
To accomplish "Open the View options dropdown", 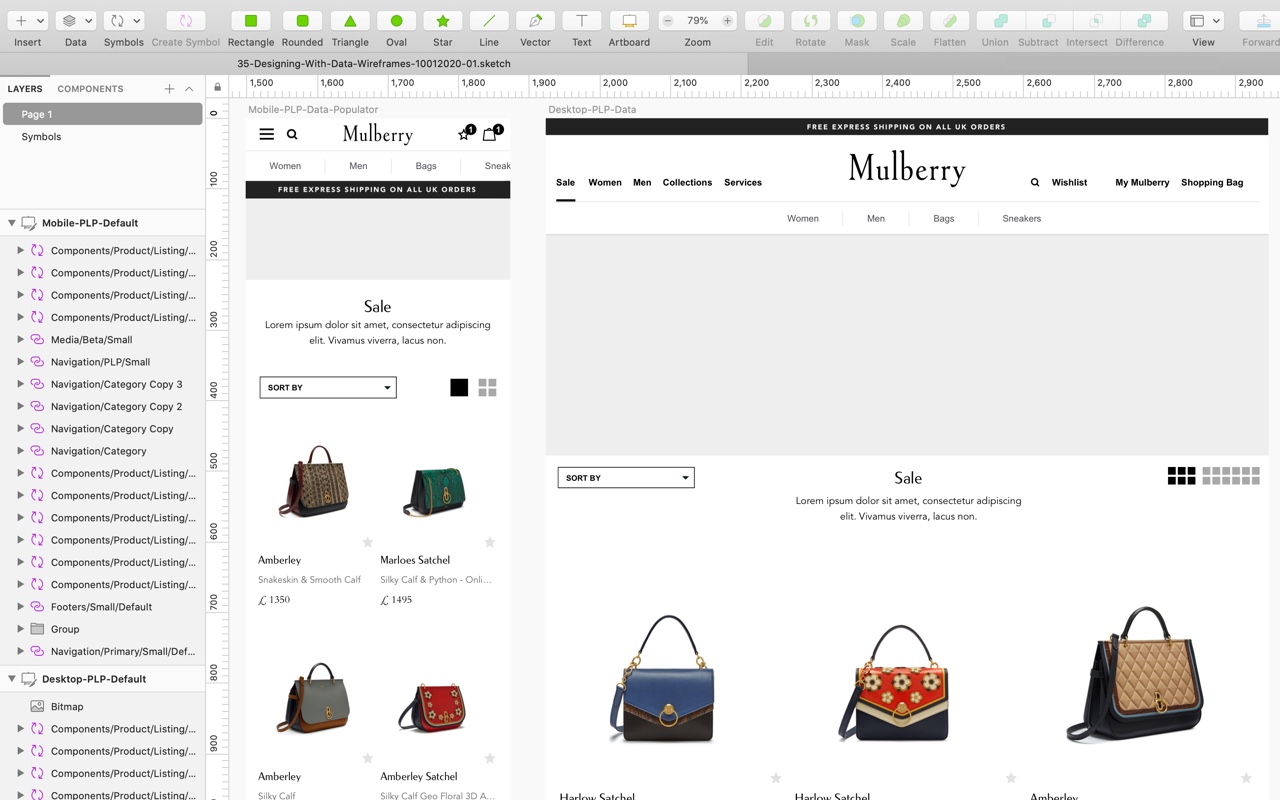I will (x=1203, y=21).
